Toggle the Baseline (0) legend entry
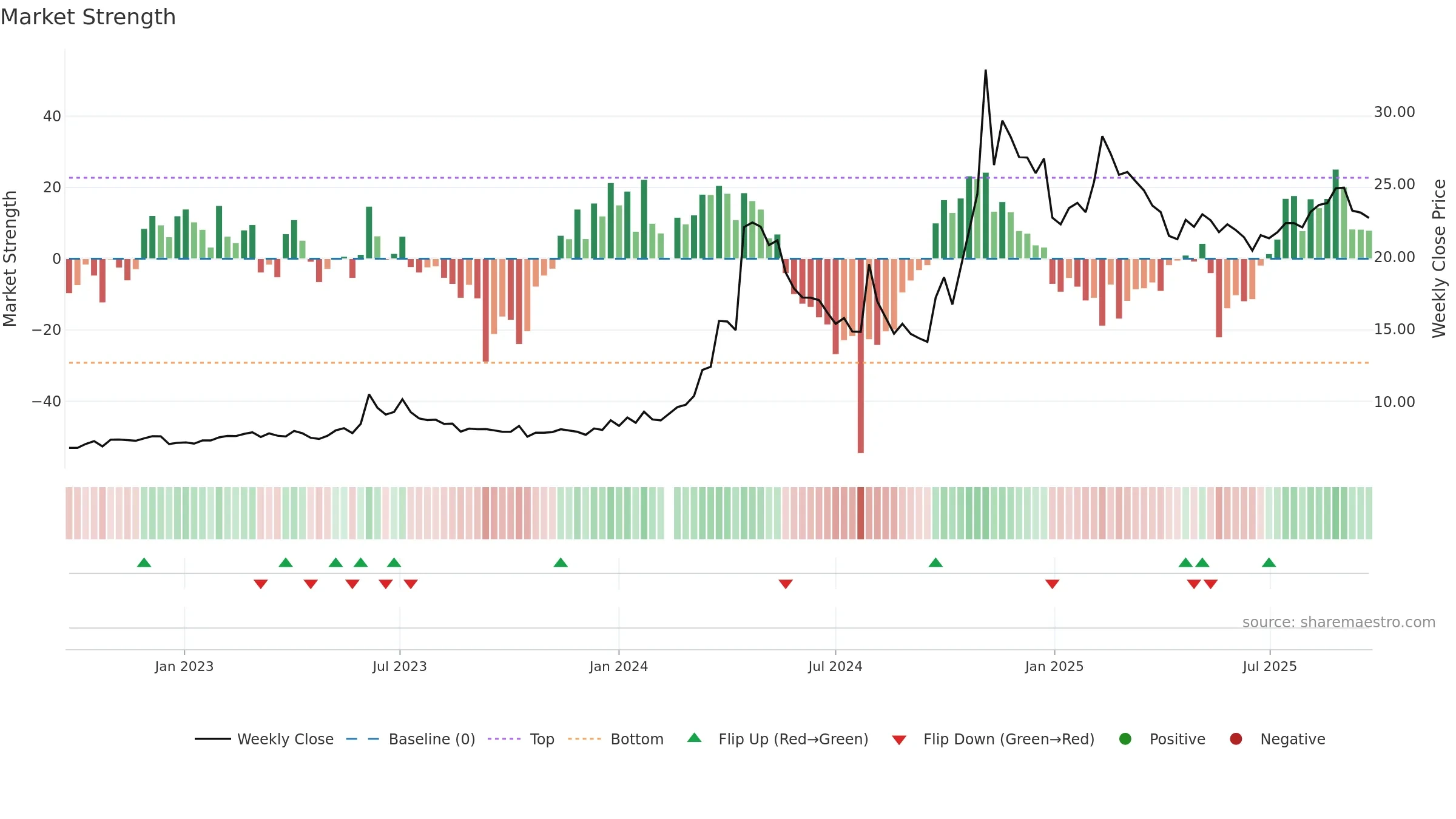The image size is (1456, 819). point(410,739)
